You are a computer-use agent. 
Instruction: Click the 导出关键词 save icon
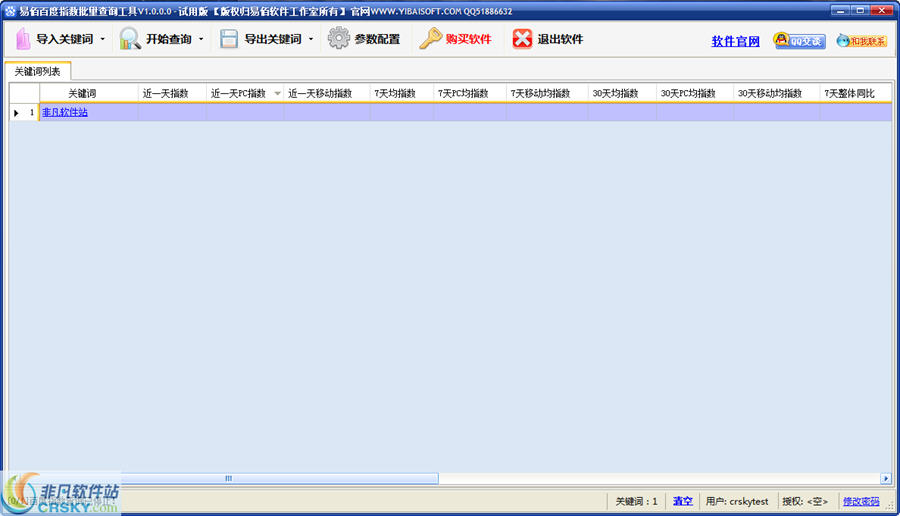pos(228,39)
